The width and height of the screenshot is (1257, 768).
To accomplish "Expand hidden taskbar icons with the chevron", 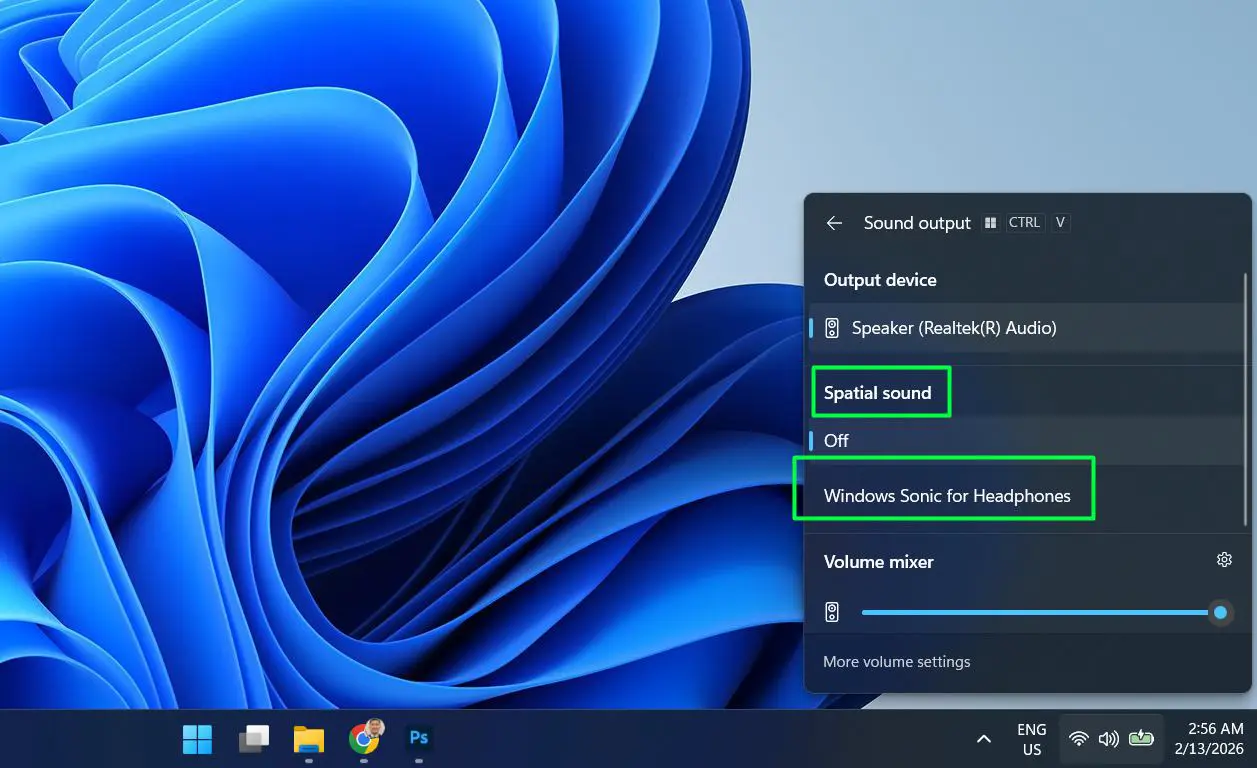I will (983, 738).
